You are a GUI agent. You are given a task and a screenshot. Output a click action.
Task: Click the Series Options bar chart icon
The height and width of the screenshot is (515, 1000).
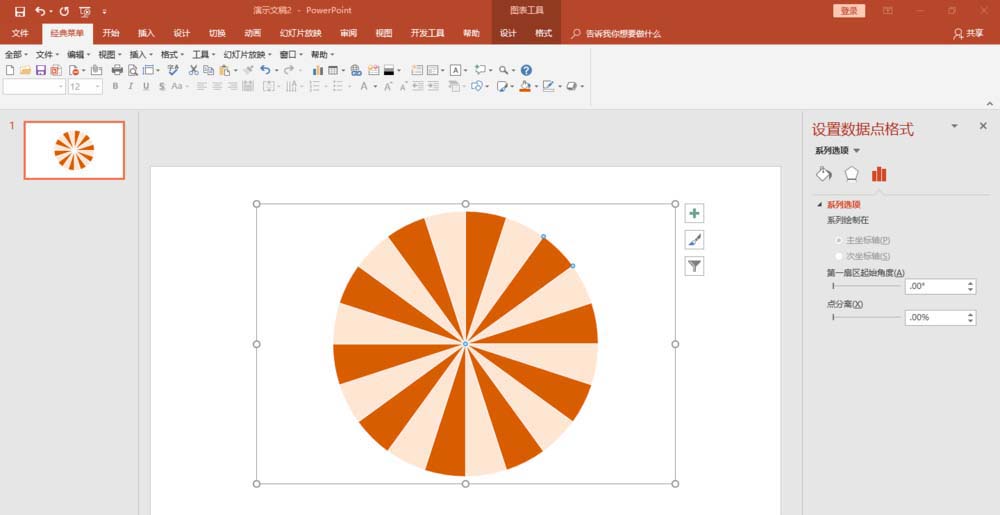coord(879,174)
